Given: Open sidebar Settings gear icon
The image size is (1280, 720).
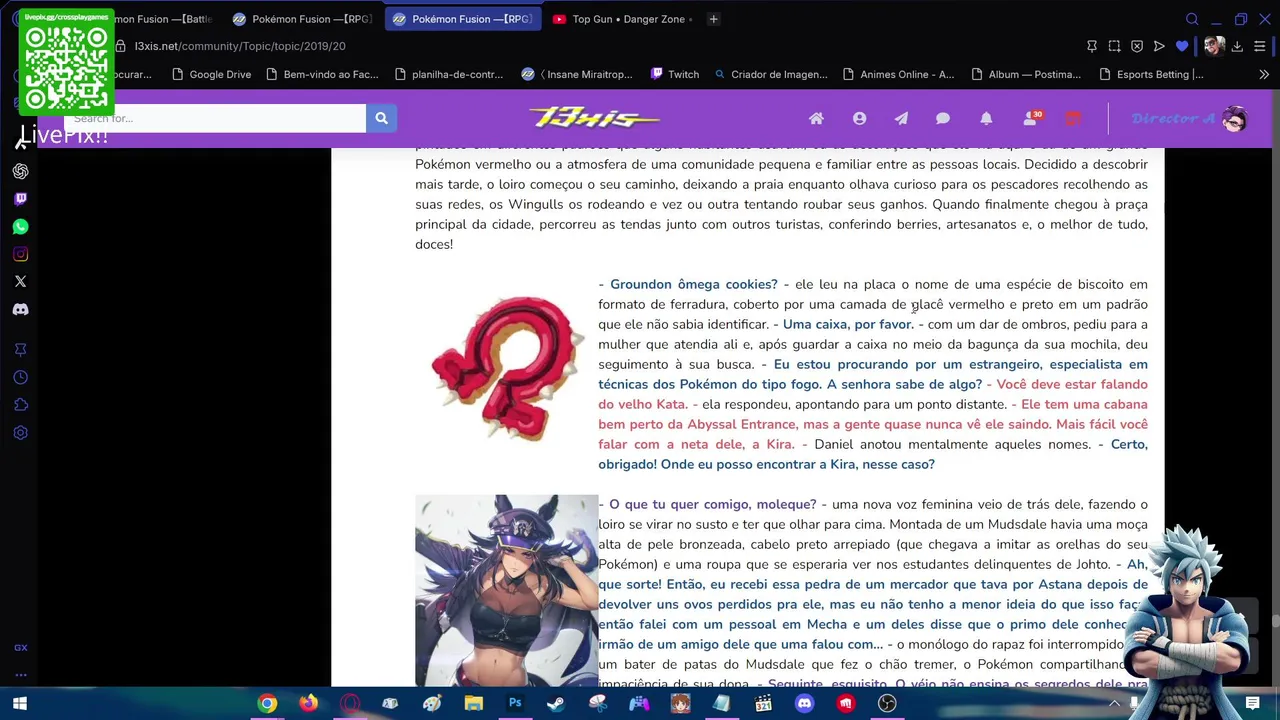Looking at the screenshot, I should point(20,433).
